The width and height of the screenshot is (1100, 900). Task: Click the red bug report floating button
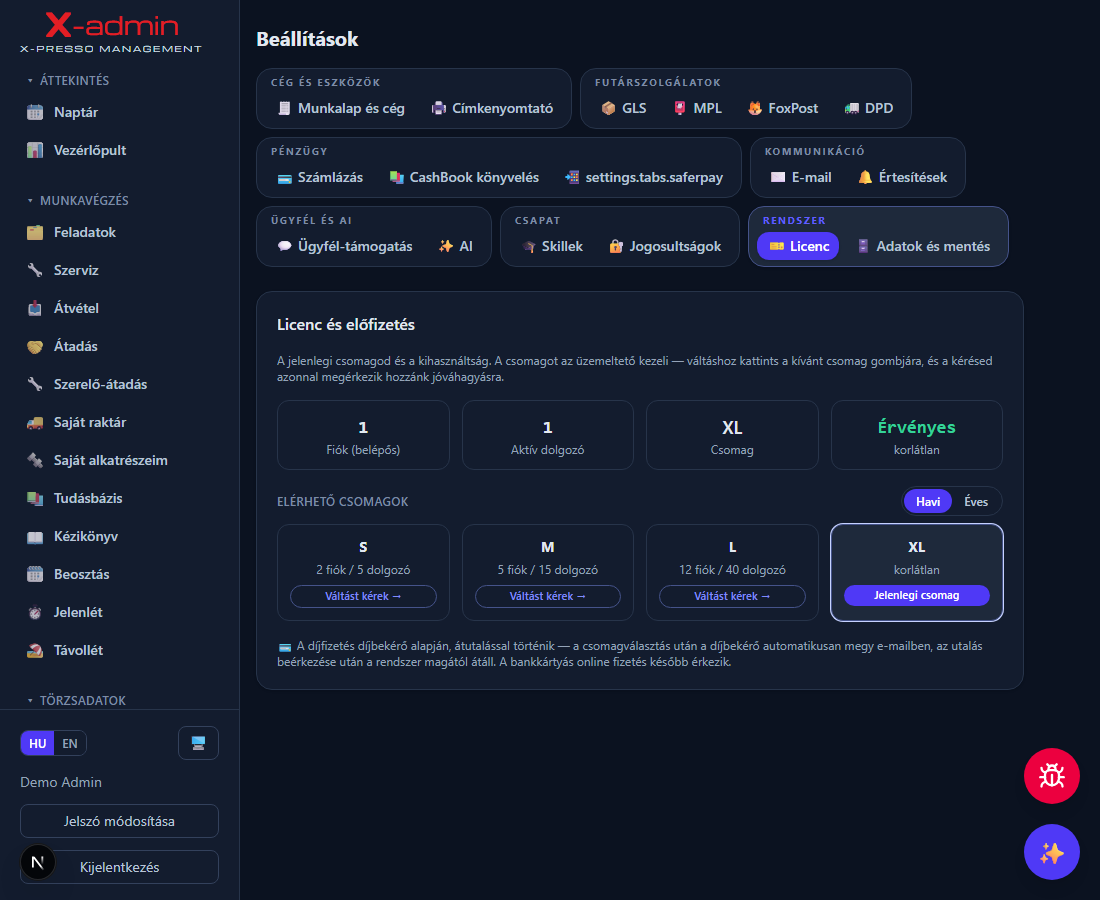(1051, 776)
